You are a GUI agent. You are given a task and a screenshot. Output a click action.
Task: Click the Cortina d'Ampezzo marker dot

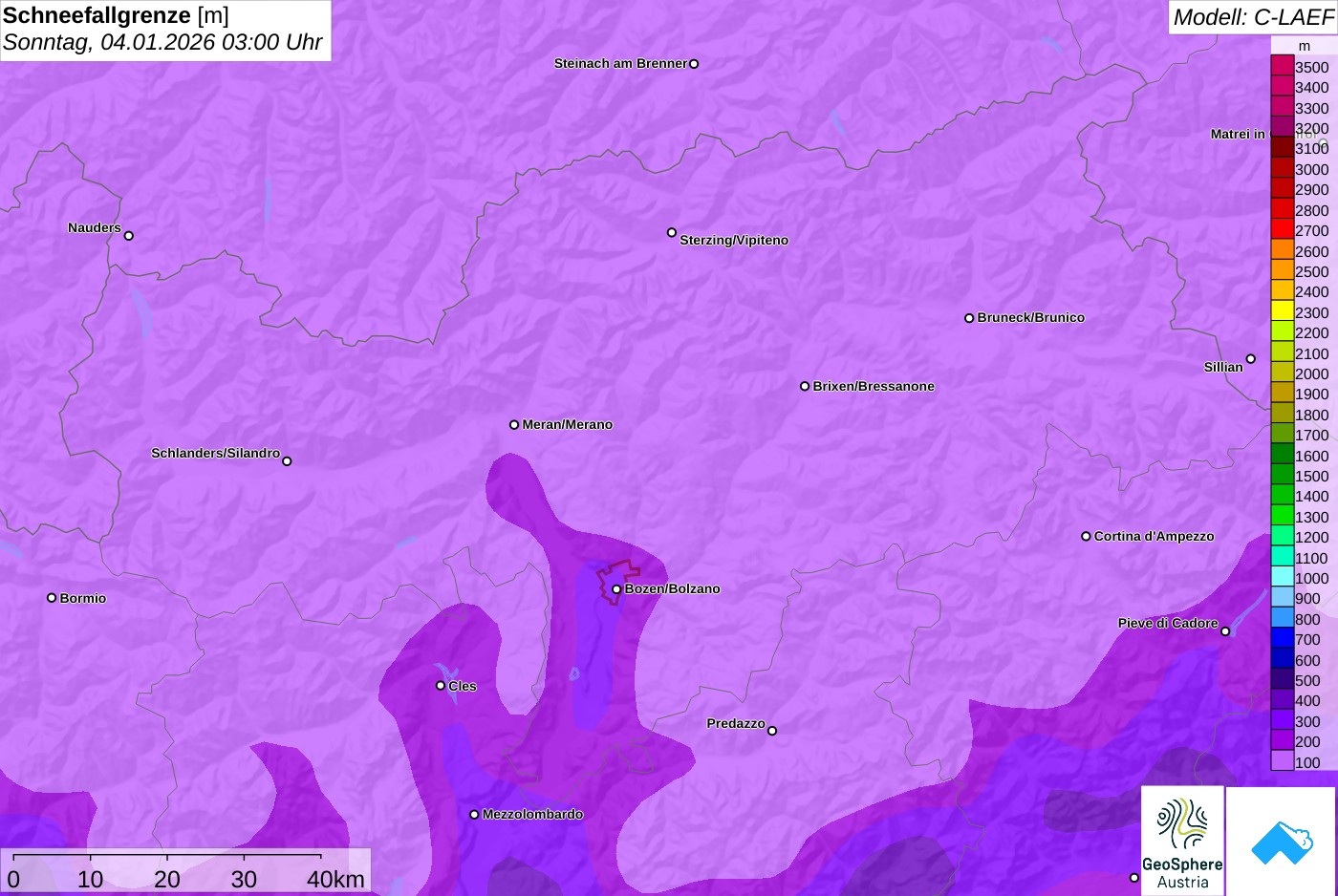tap(1086, 537)
